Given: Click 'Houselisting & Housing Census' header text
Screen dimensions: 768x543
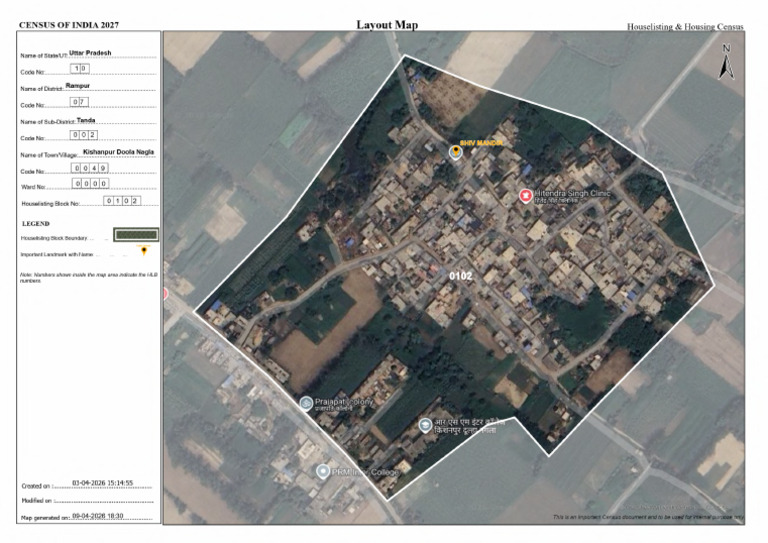Looking at the screenshot, I should (x=685, y=26).
